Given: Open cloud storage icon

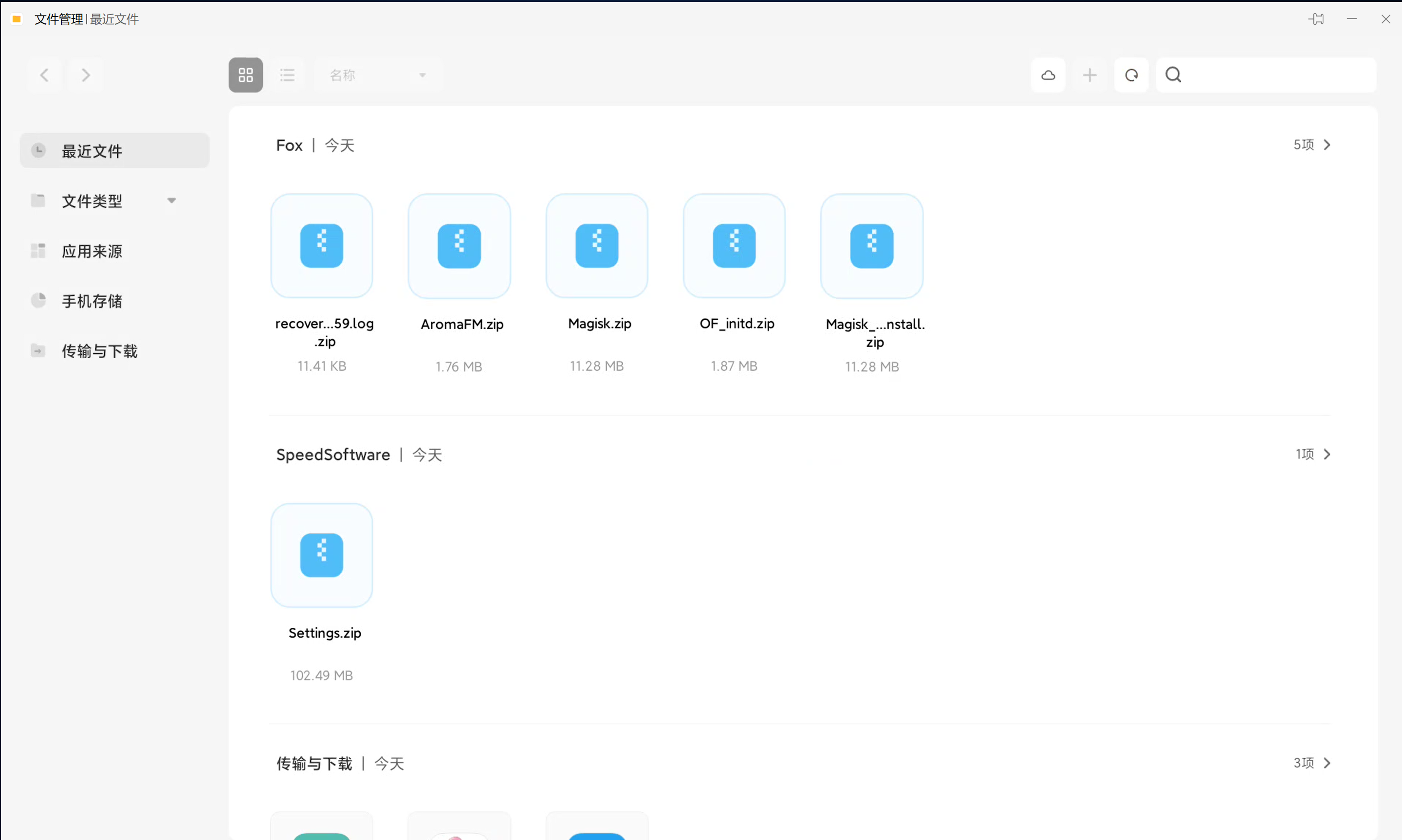Looking at the screenshot, I should pyautogui.click(x=1048, y=75).
